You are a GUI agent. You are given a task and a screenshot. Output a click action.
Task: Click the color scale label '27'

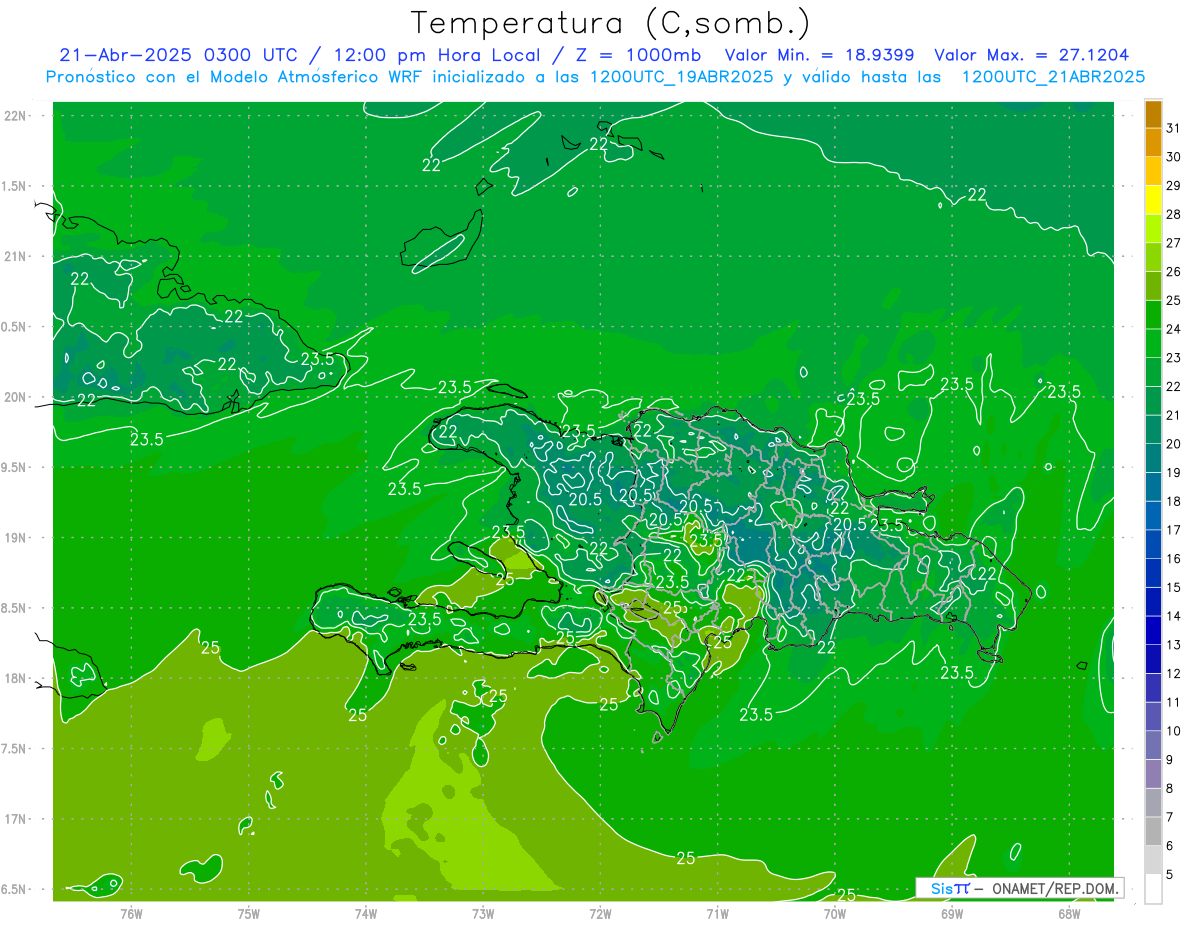click(1174, 243)
